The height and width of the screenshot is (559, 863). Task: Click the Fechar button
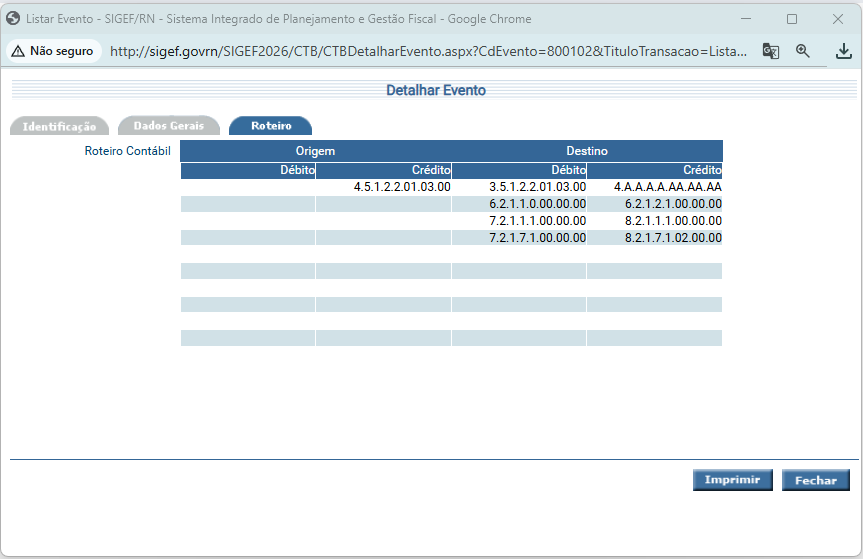pos(815,481)
